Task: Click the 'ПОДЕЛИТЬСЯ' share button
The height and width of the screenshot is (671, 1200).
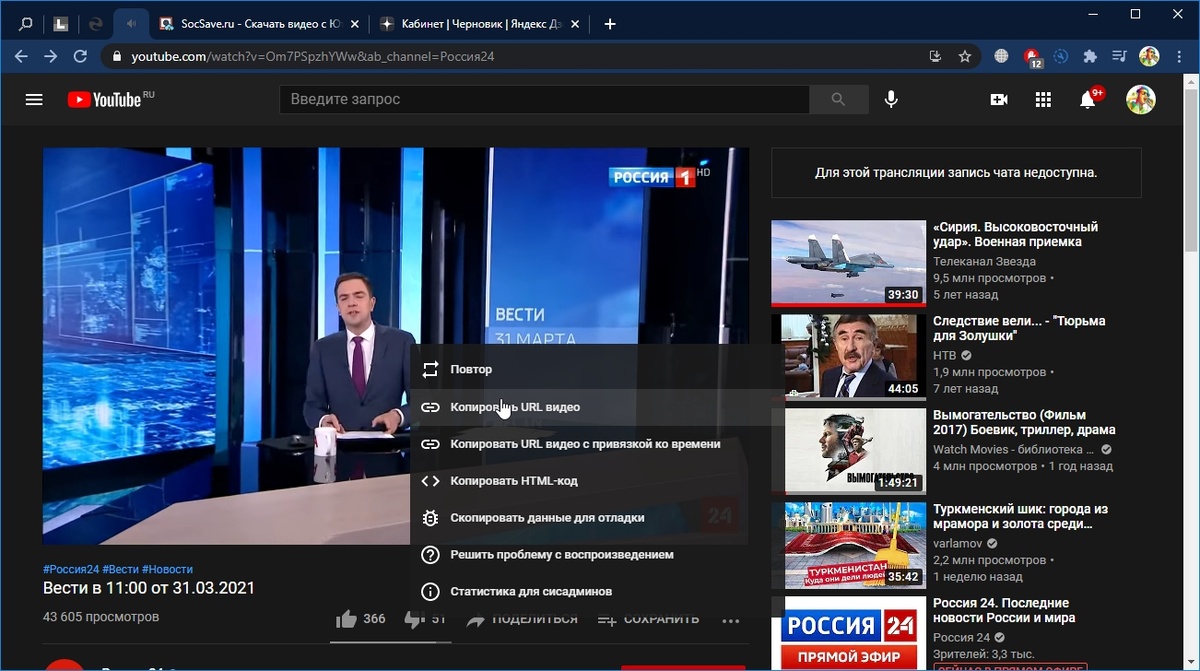Action: point(522,619)
